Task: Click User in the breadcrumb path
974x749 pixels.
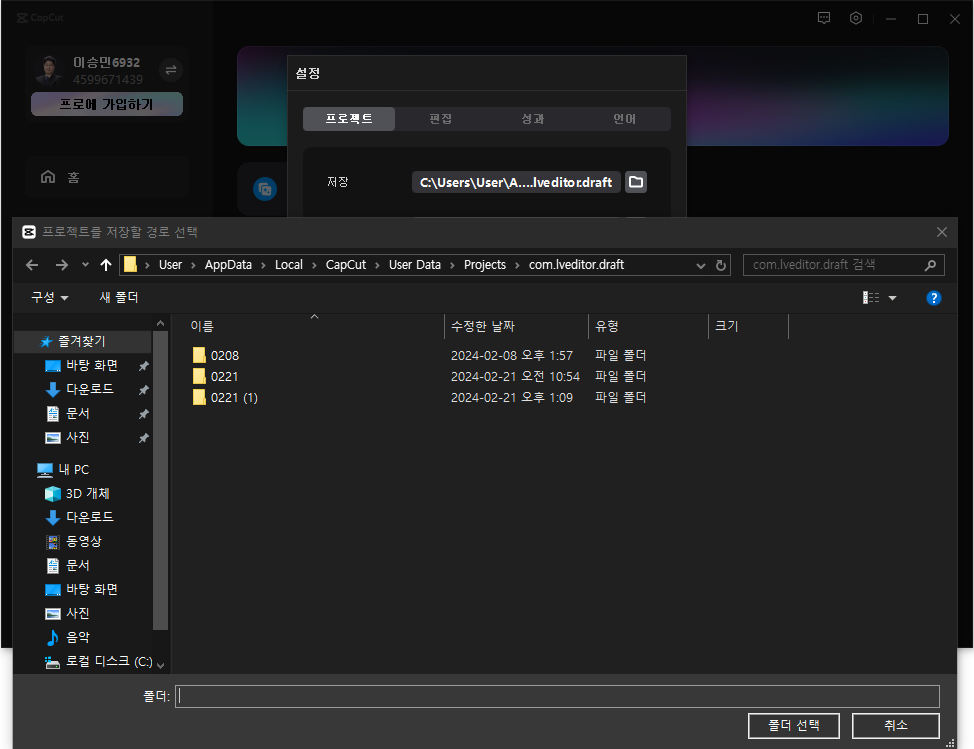Action: point(170,265)
